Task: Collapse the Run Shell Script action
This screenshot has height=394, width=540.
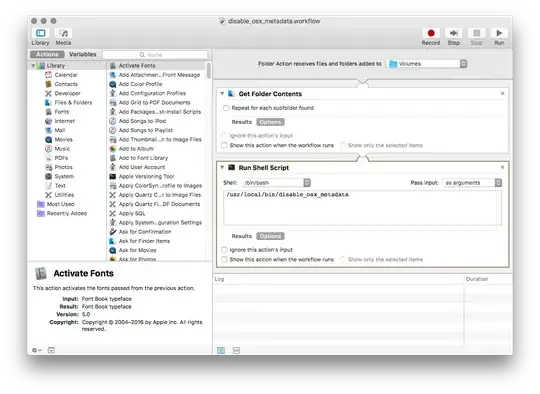Action: [222, 167]
